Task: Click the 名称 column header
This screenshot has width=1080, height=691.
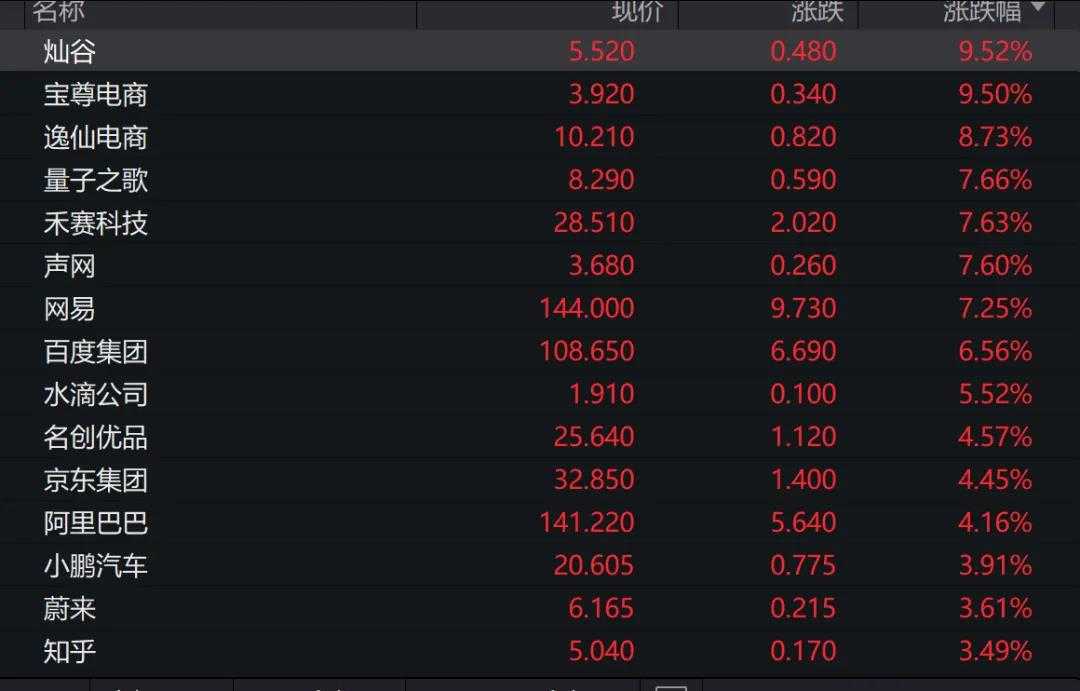Action: (x=59, y=12)
